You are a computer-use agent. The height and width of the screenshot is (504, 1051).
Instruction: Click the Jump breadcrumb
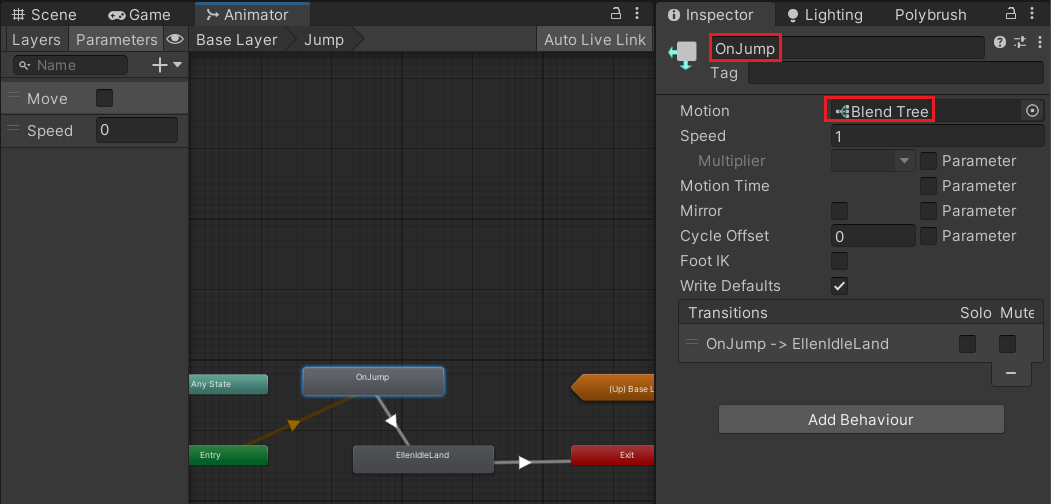pyautogui.click(x=324, y=40)
